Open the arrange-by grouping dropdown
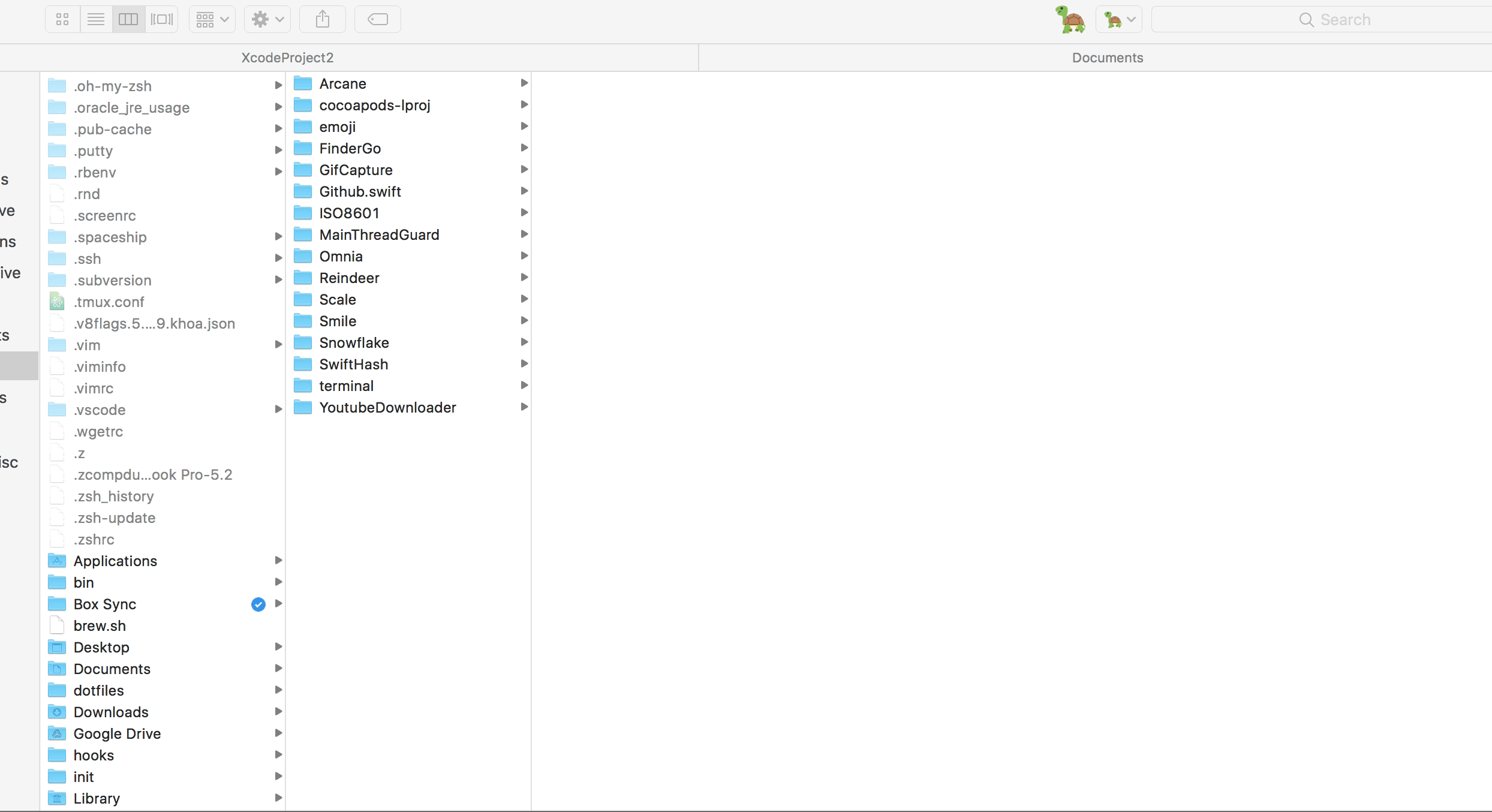 212,20
